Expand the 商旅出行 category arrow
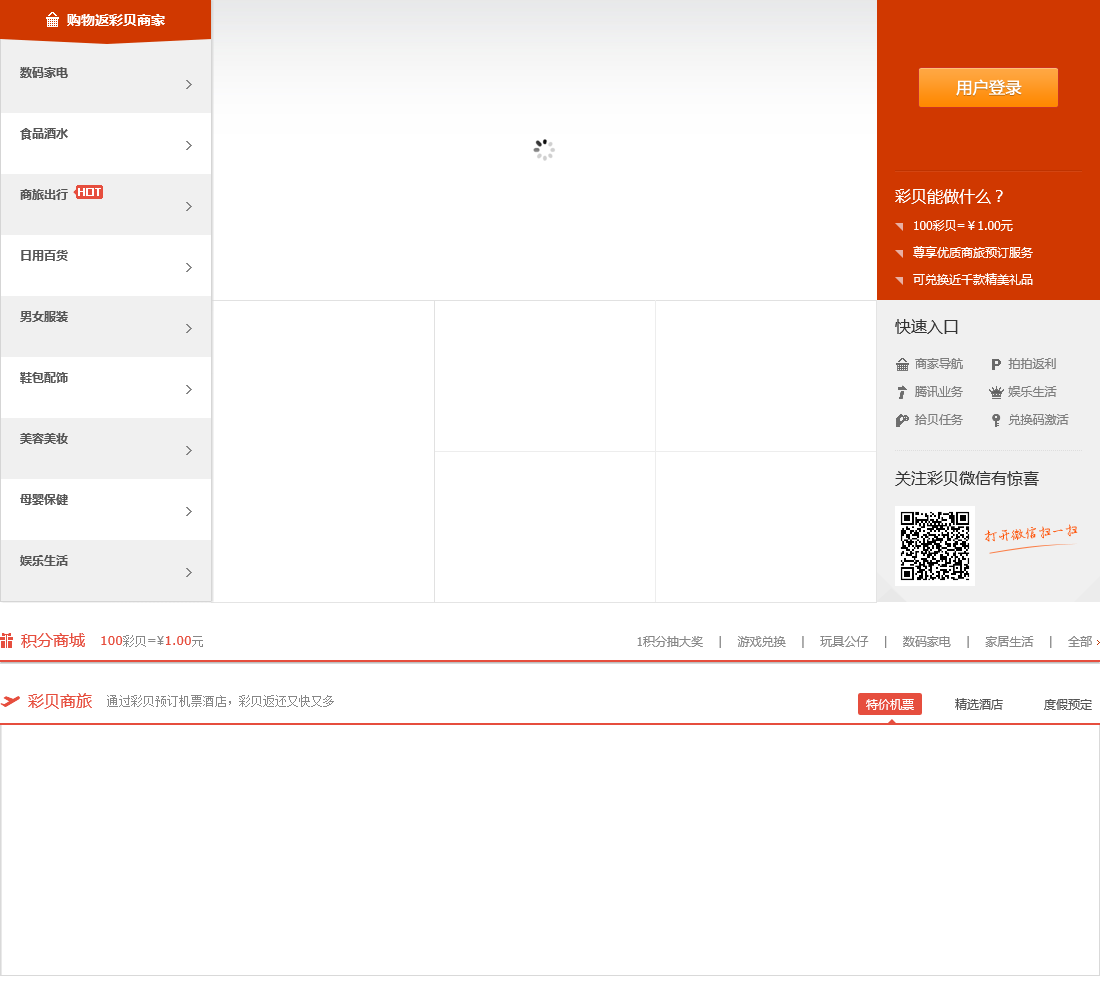Image resolution: width=1100 pixels, height=1000 pixels. click(189, 206)
